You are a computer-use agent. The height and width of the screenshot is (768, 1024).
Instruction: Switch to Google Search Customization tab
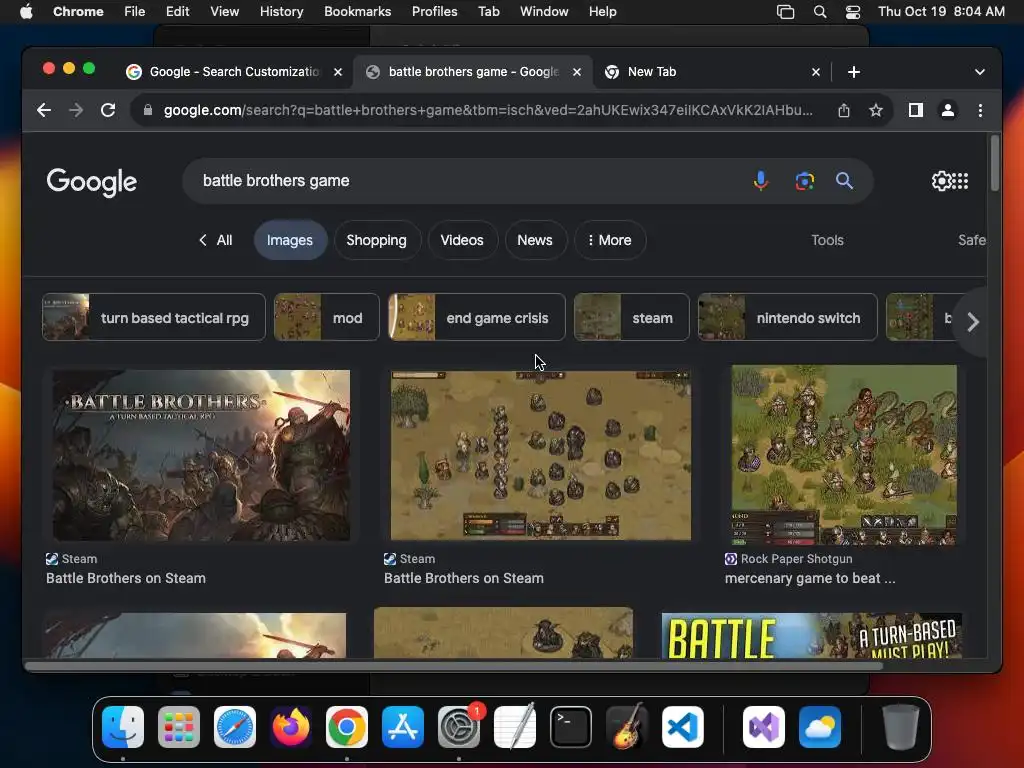(234, 72)
